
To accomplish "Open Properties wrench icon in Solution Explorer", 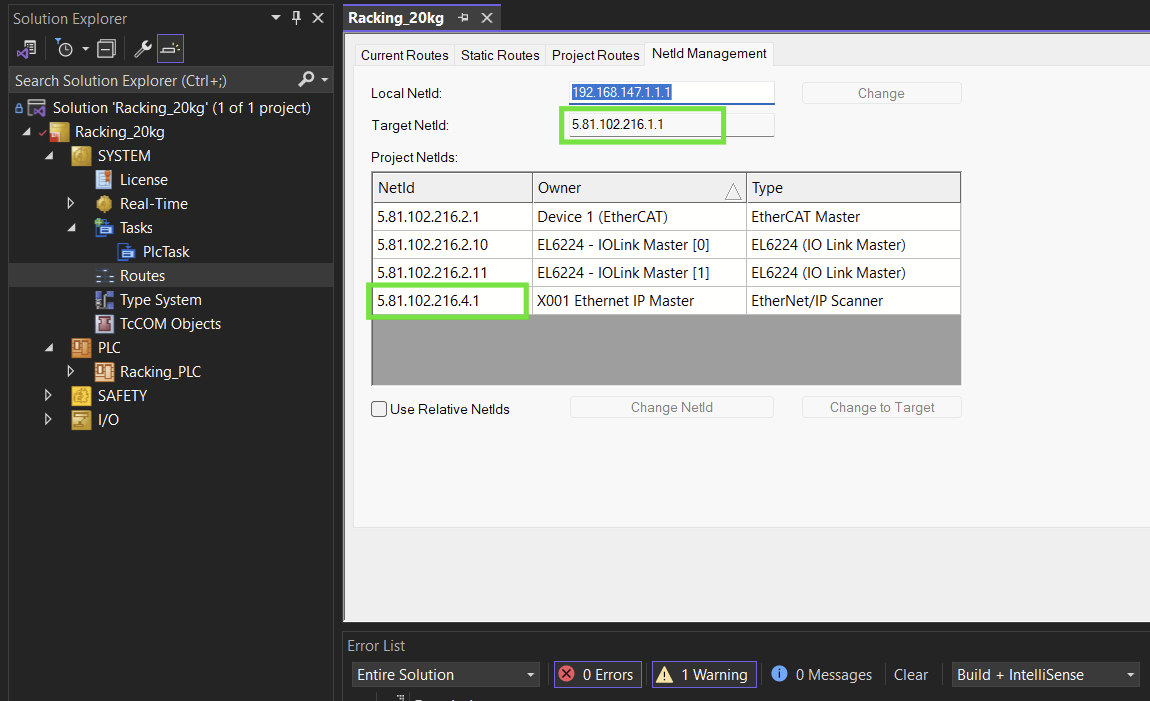I will [142, 49].
